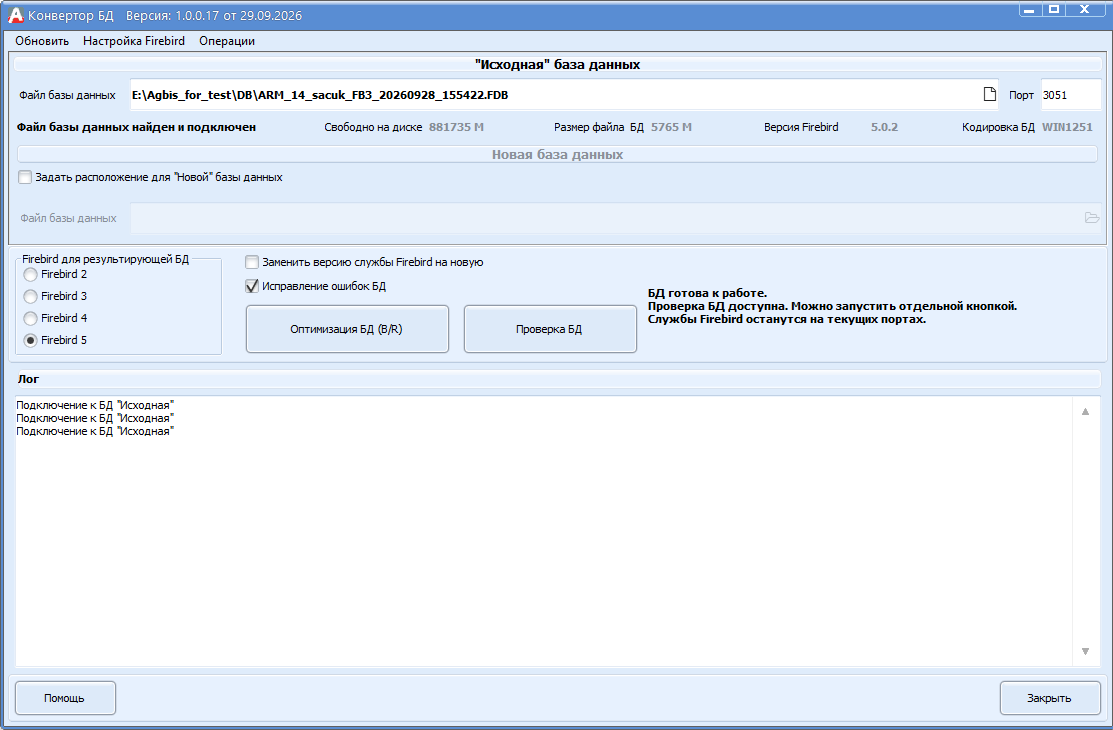Check 'Заменить версию службы Firebird на новую'
This screenshot has height=730, width=1113.
(x=252, y=262)
